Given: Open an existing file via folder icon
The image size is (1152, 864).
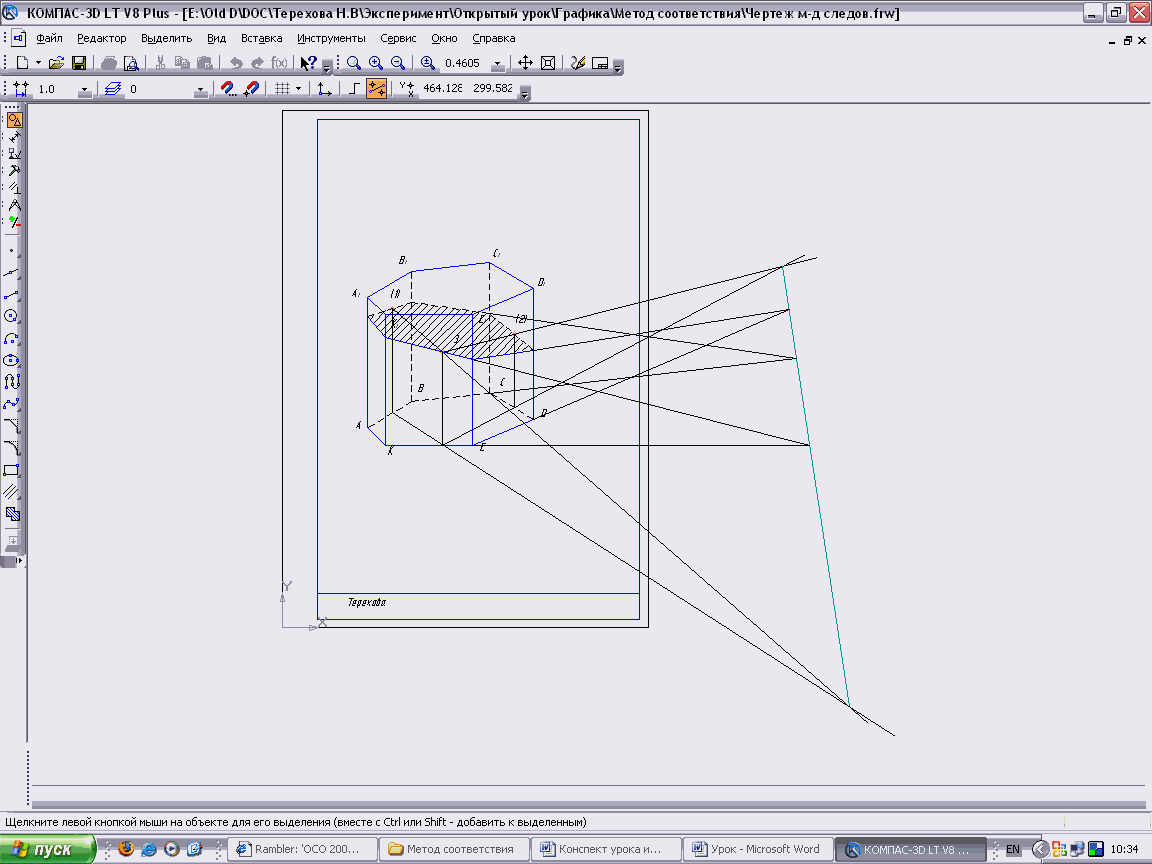Looking at the screenshot, I should tap(57, 63).
